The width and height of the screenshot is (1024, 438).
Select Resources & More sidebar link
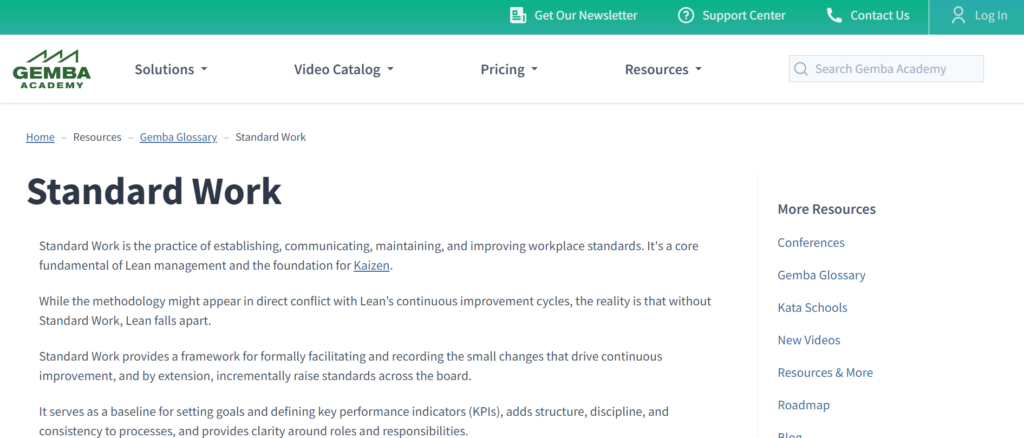pyautogui.click(x=825, y=373)
